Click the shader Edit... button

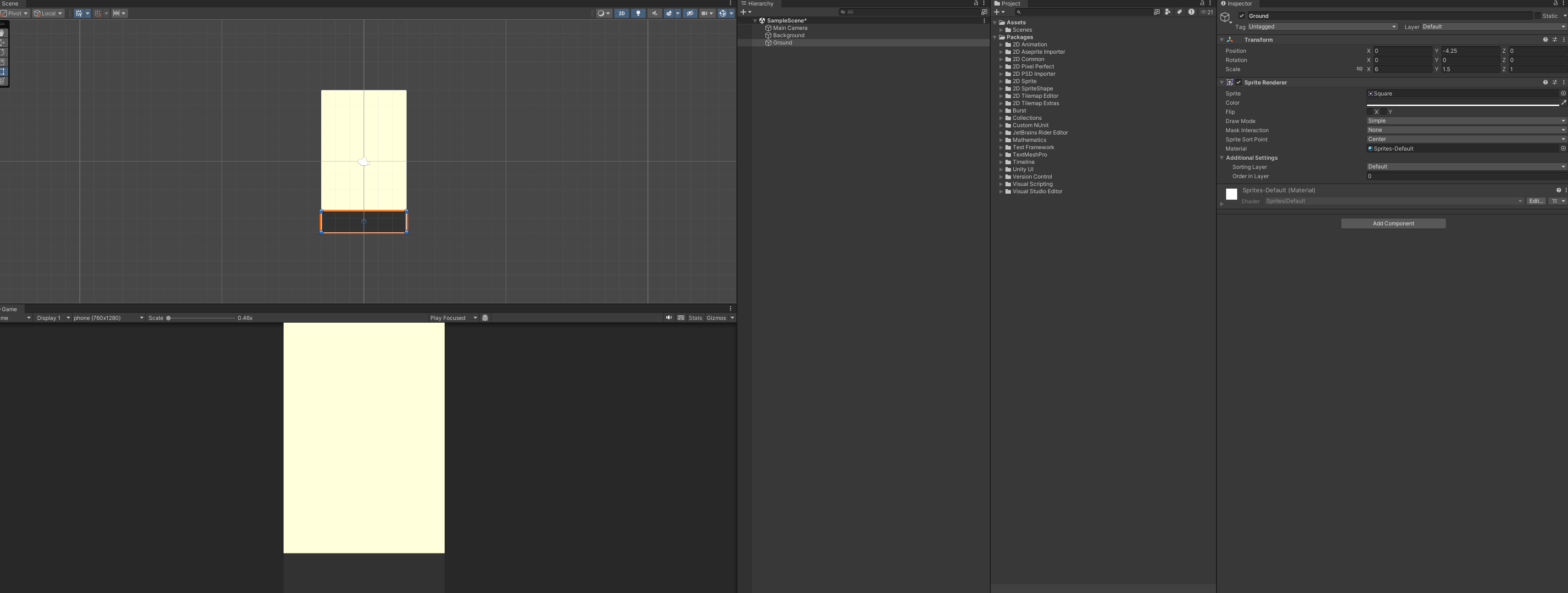pos(1535,201)
